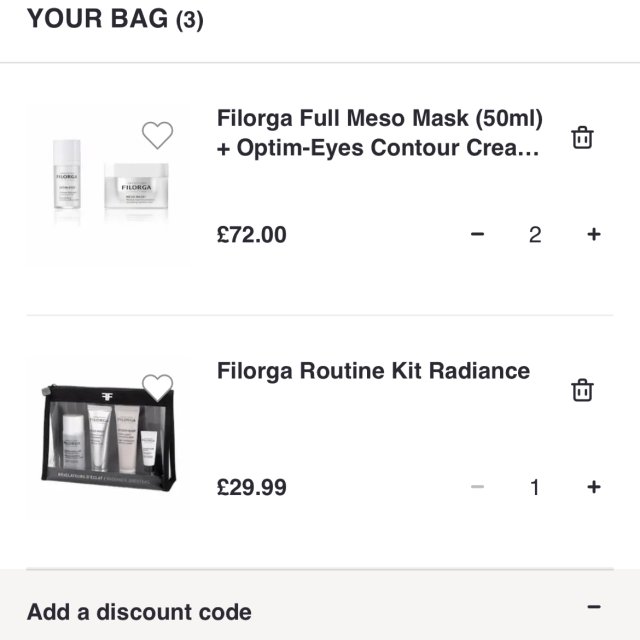
Task: Click the Add a discount code label
Action: [x=139, y=611]
